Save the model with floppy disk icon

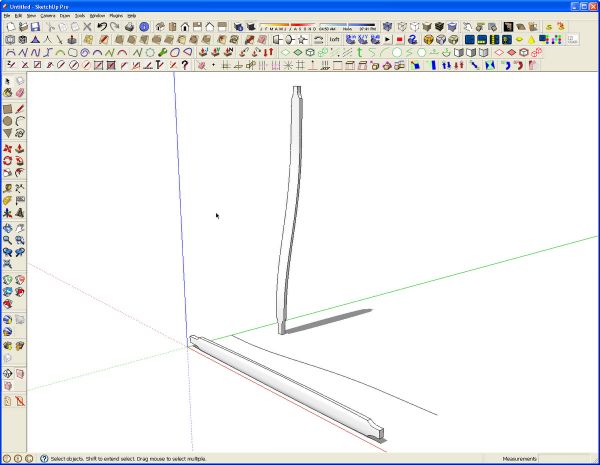click(x=36, y=26)
